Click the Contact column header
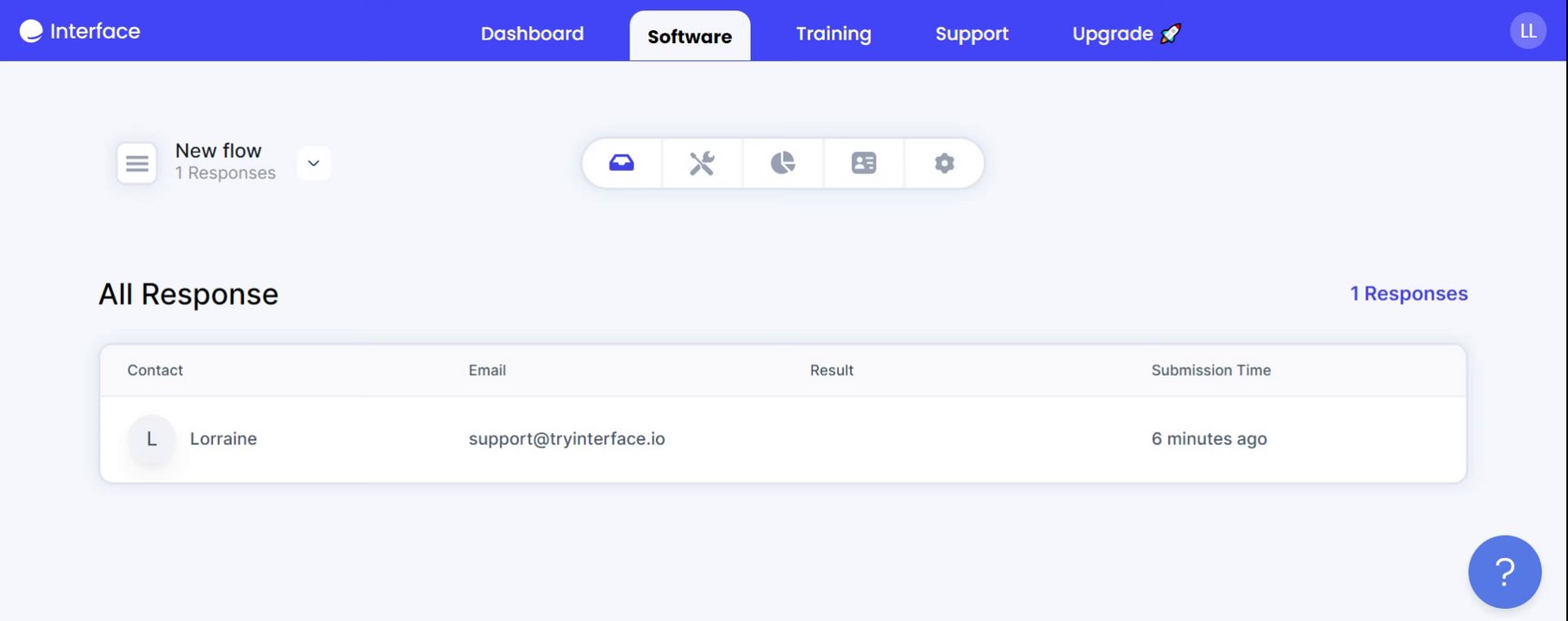Image resolution: width=1568 pixels, height=621 pixels. click(x=155, y=370)
